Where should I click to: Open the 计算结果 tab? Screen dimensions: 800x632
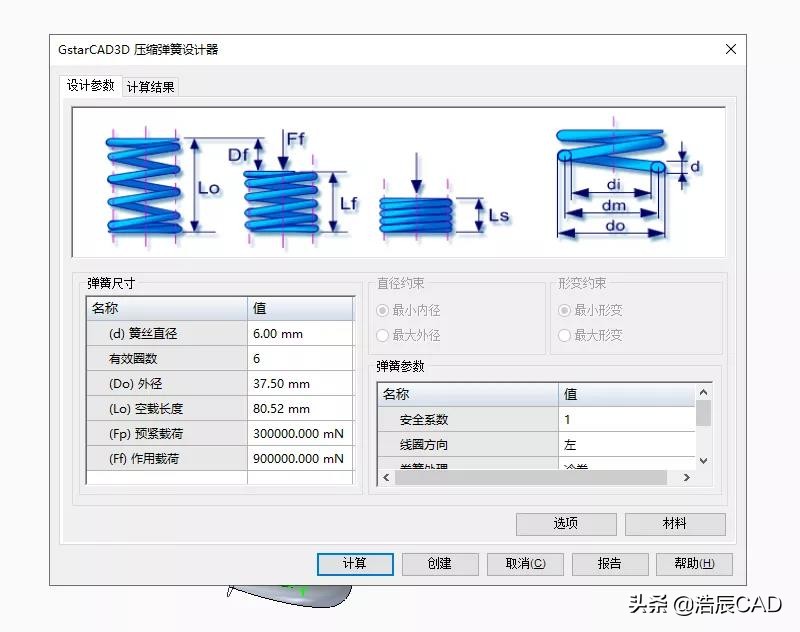point(151,87)
